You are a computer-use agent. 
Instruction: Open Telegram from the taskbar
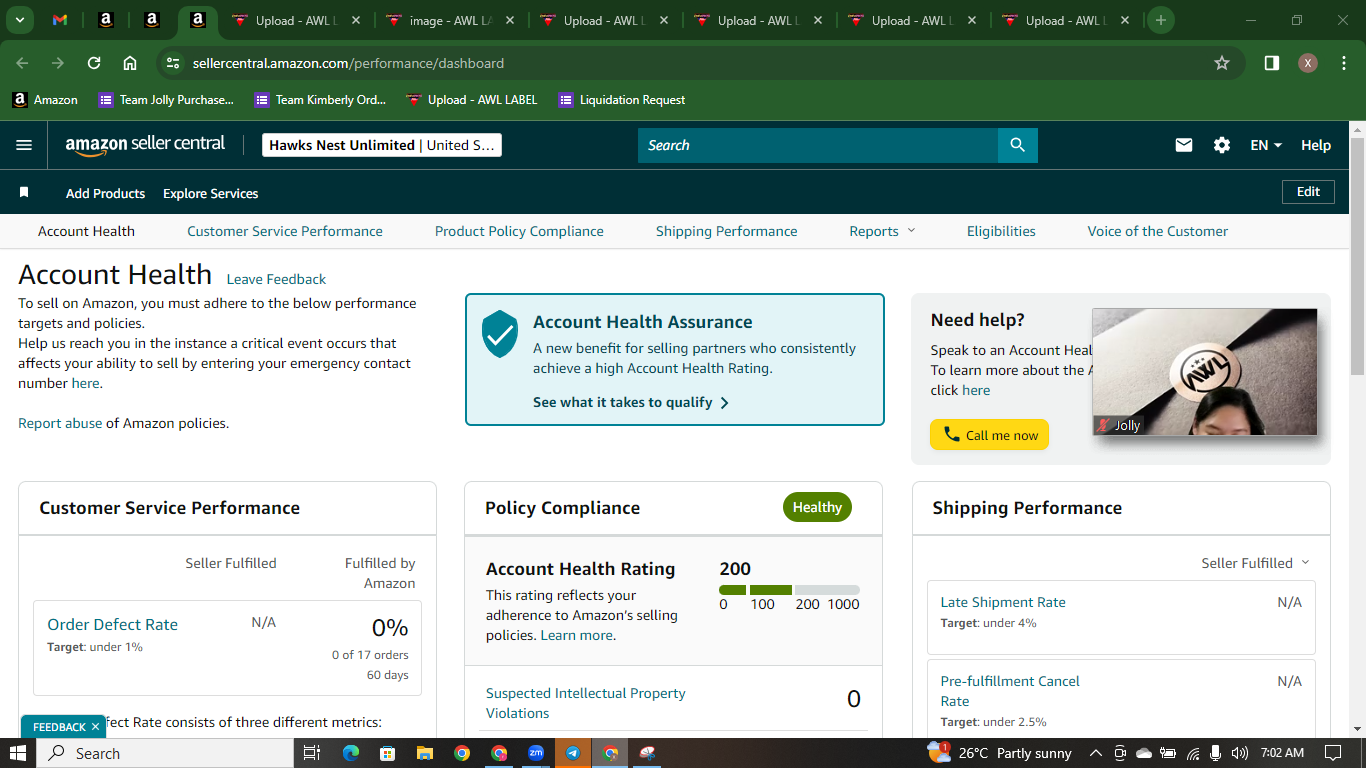tap(573, 753)
